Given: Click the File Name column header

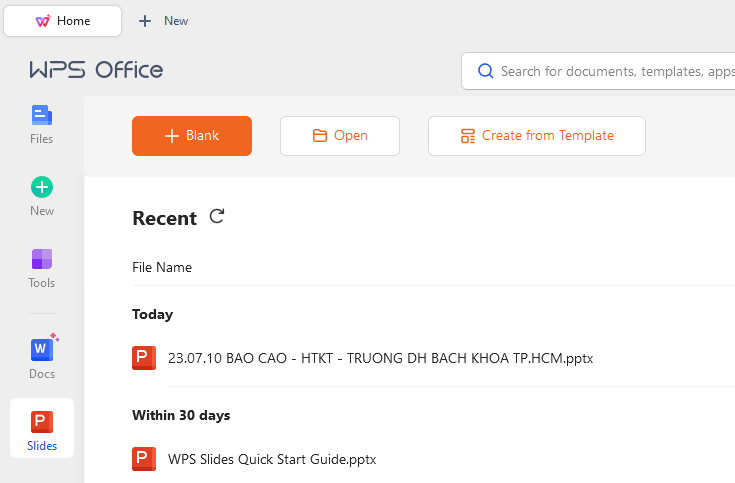Looking at the screenshot, I should pyautogui.click(x=162, y=267).
